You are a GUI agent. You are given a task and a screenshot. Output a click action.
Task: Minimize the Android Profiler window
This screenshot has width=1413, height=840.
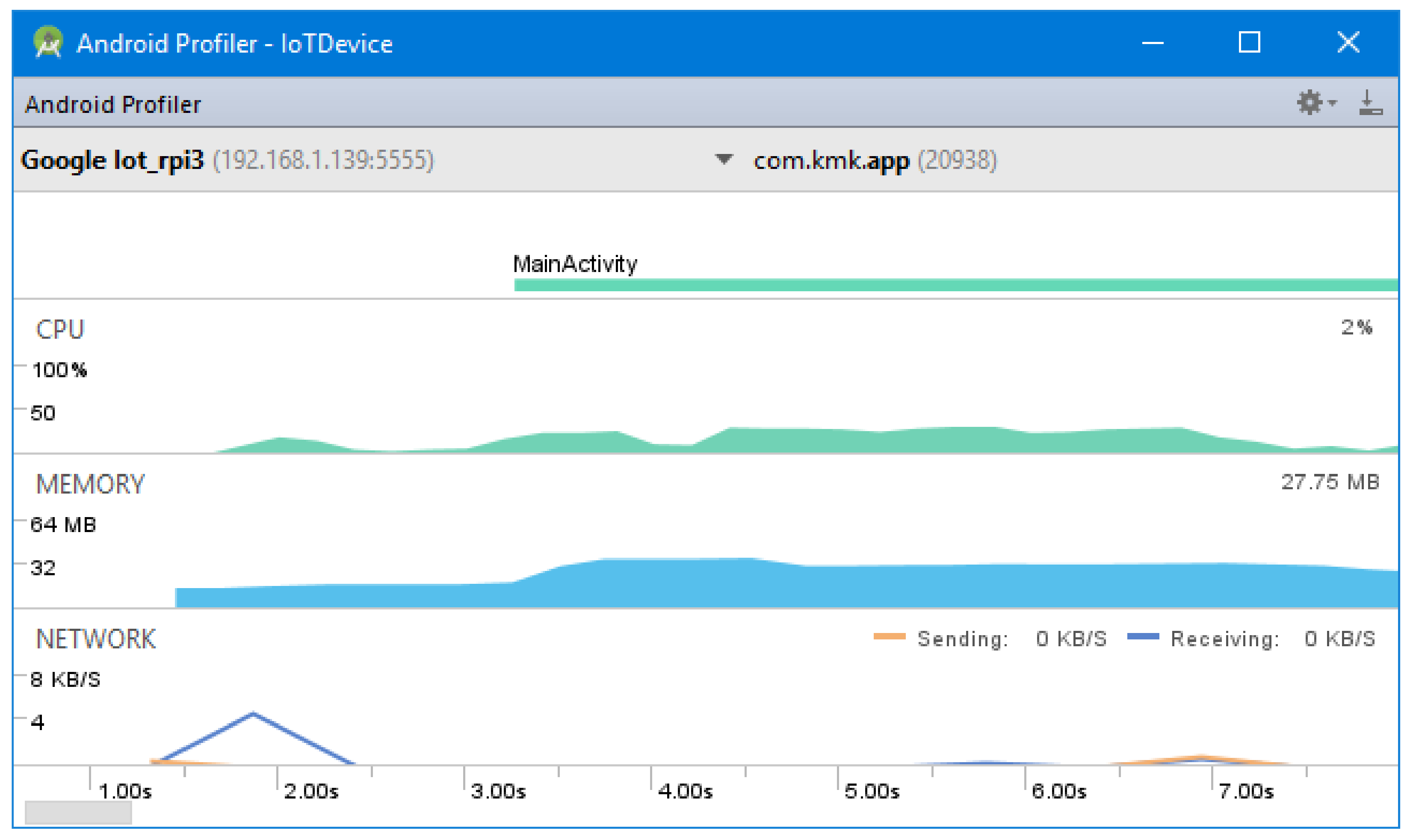pyautogui.click(x=1152, y=42)
